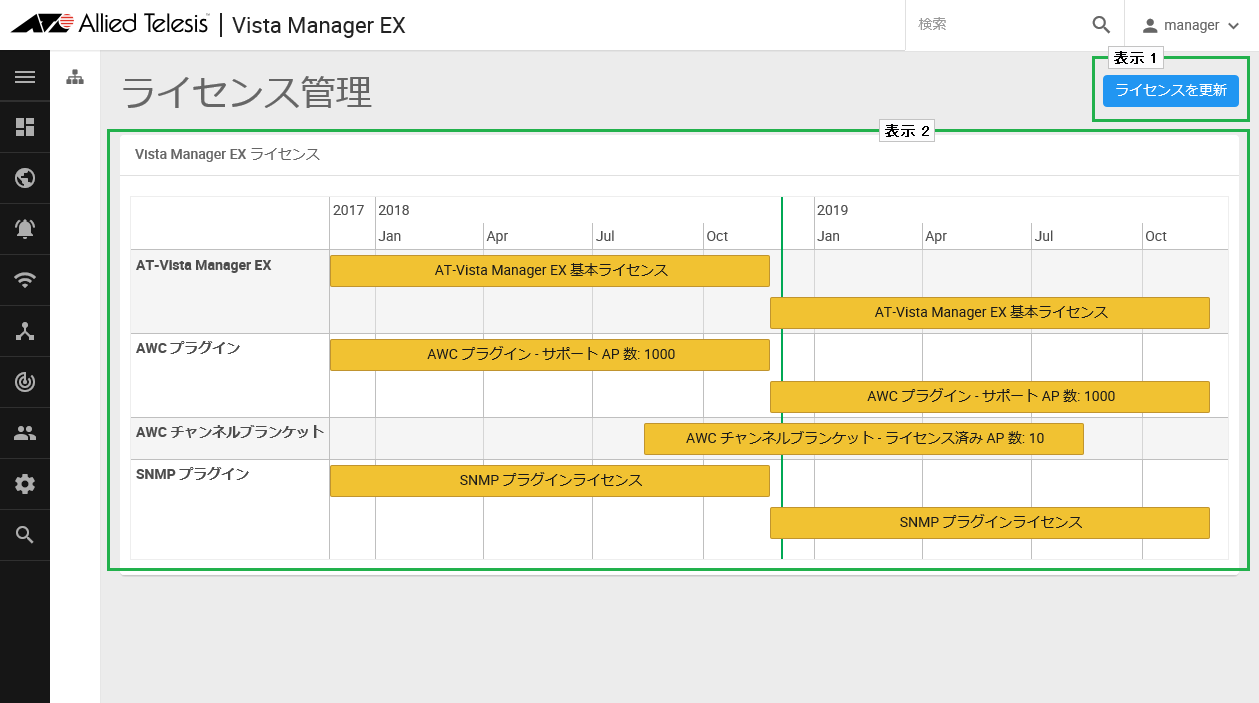Click the AWC チャンネルブランケット row label
This screenshot has width=1259, height=703.
(230, 432)
